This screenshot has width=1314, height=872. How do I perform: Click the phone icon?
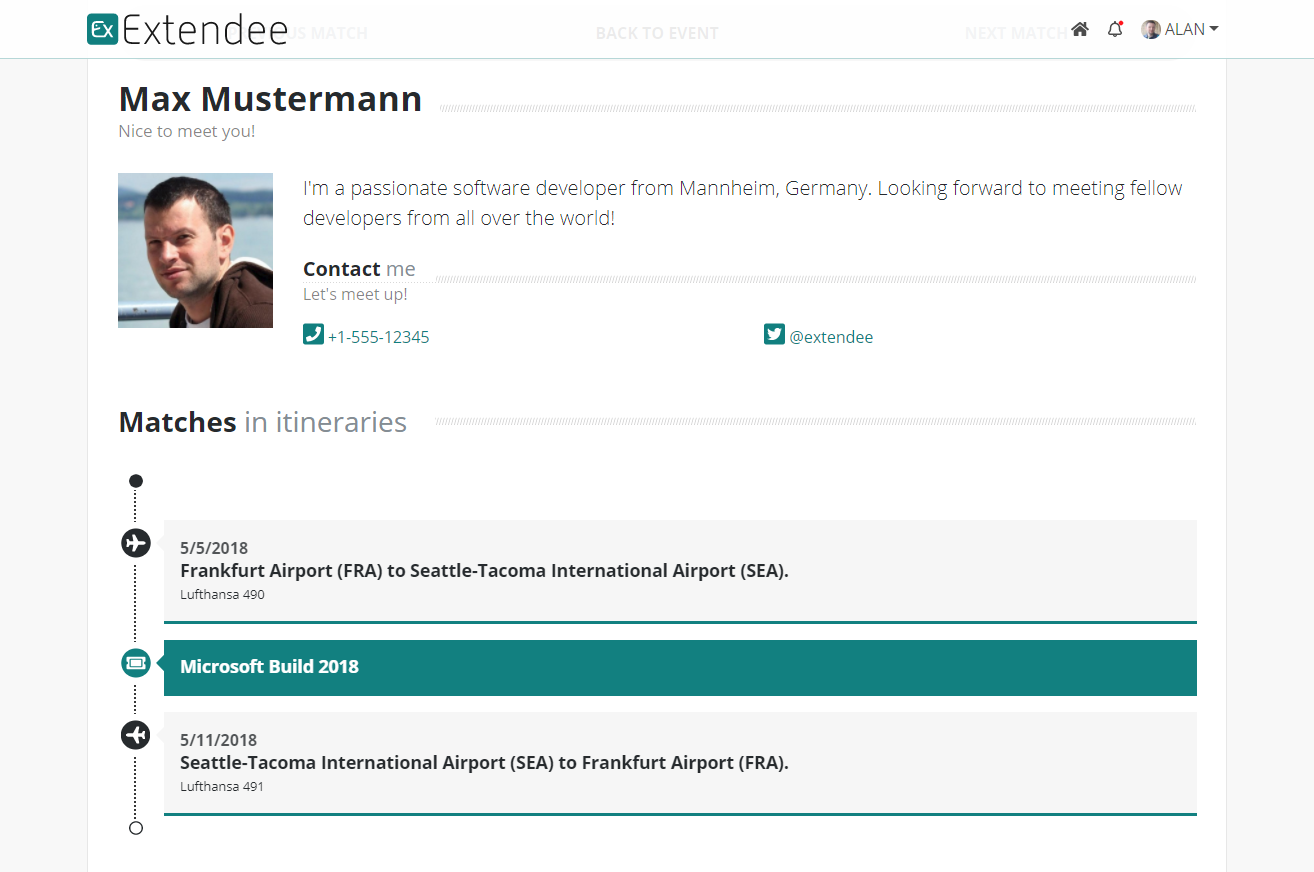point(313,334)
